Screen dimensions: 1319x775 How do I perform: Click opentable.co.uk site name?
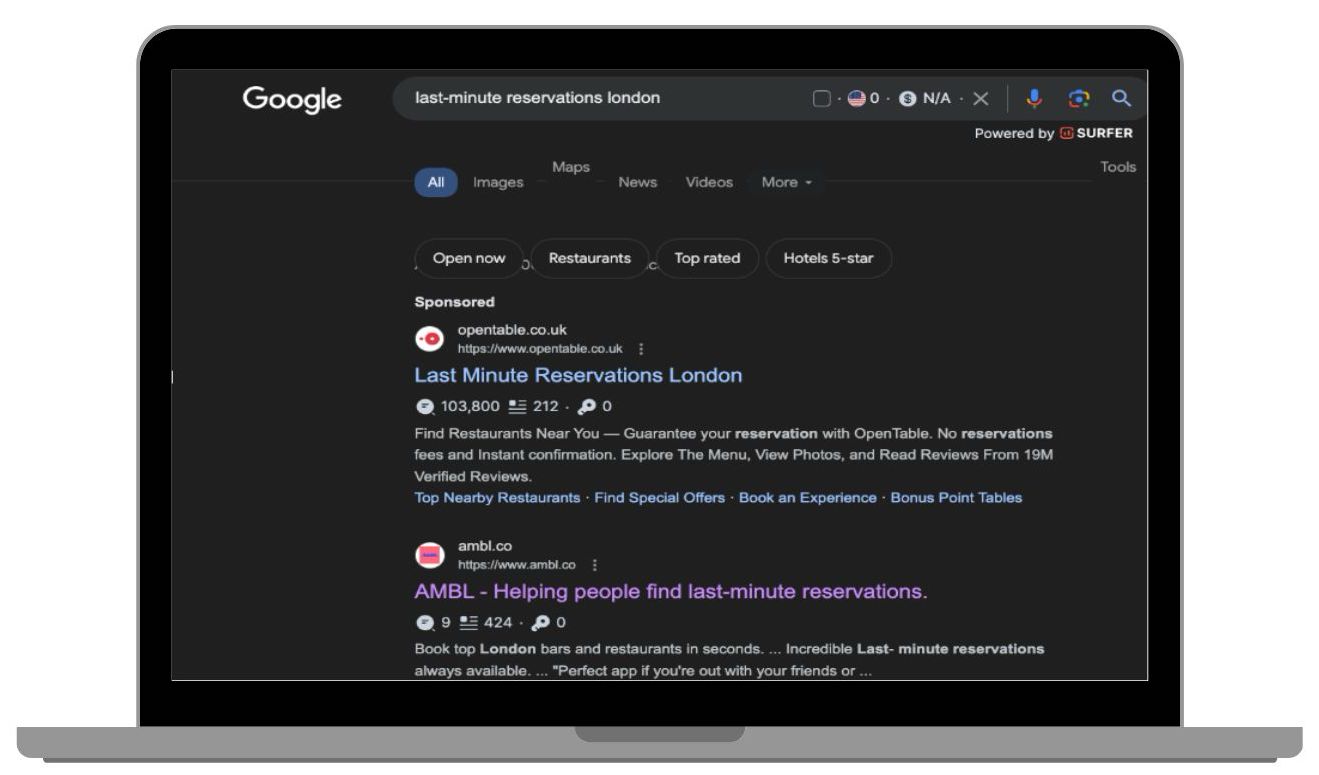pos(513,330)
